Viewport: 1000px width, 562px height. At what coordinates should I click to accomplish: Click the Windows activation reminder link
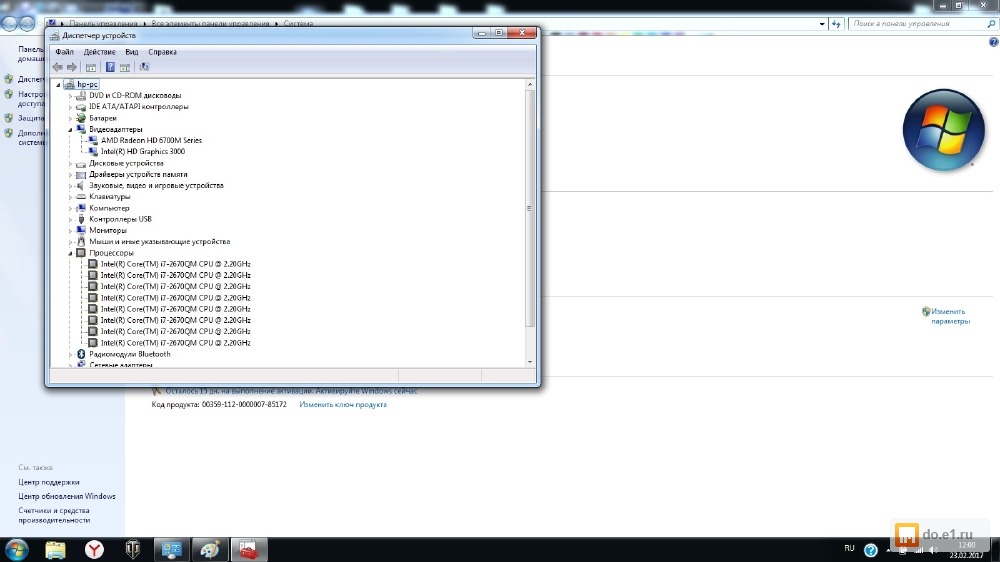pyautogui.click(x=291, y=390)
